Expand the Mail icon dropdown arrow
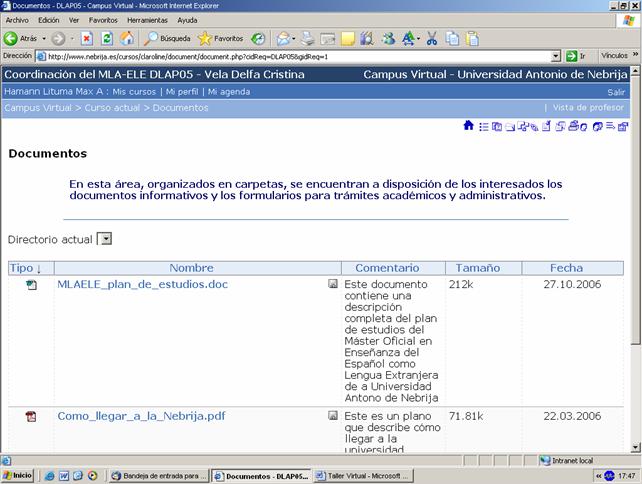The width and height of the screenshot is (642, 484). pos(294,39)
